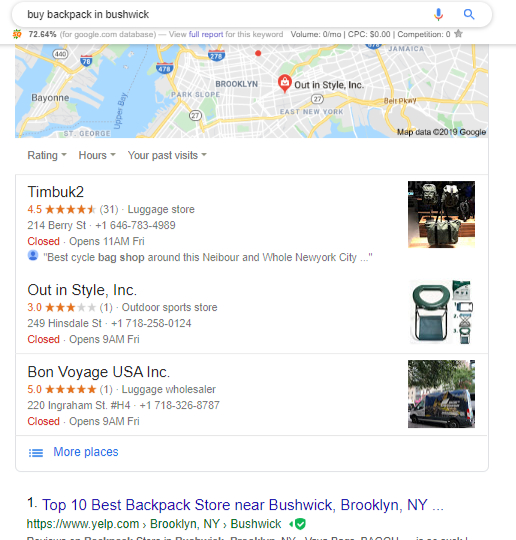Click the blue magnifying glass search icon
The image size is (516, 540).
[x=469, y=14]
